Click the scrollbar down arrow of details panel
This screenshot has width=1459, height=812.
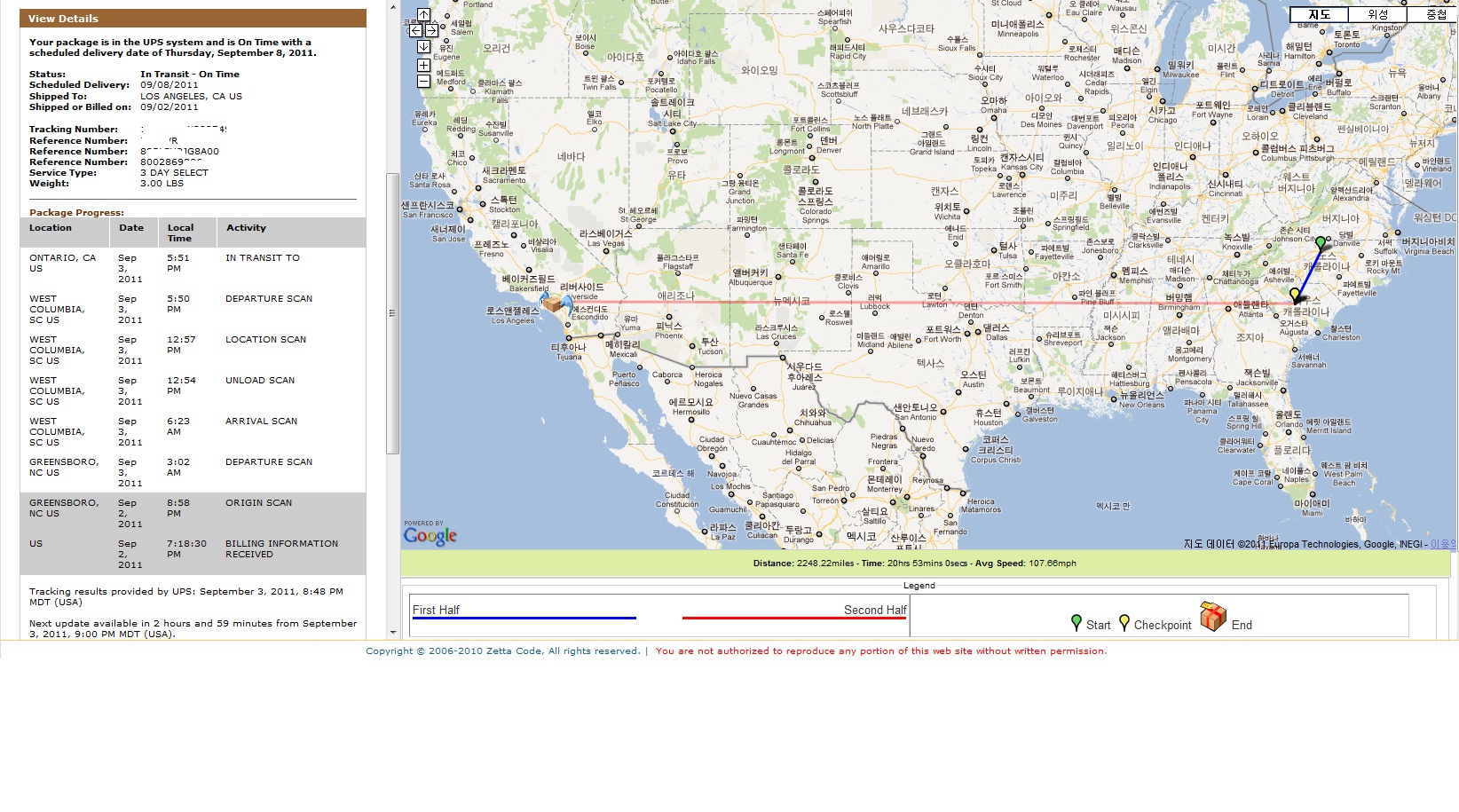coord(392,633)
